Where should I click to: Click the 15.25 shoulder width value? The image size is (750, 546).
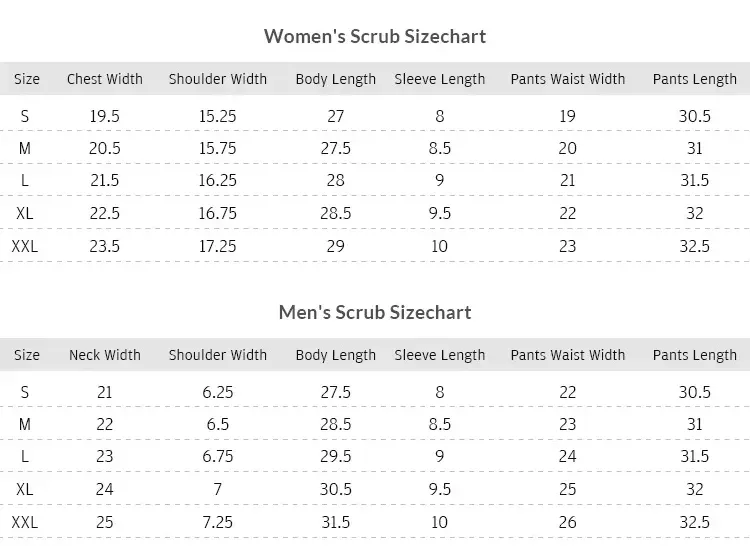pyautogui.click(x=218, y=116)
